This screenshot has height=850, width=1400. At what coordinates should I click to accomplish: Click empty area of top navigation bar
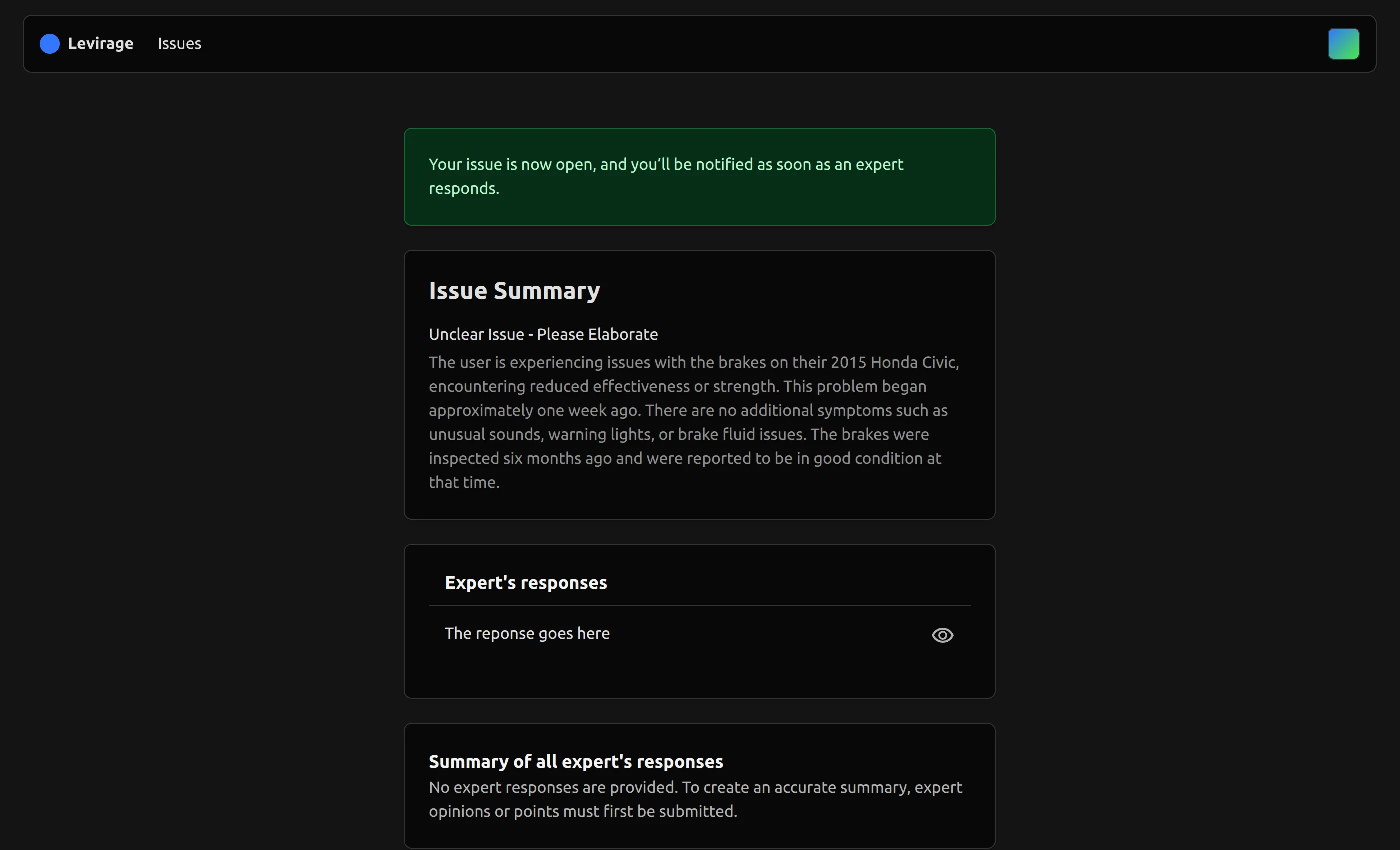pos(738,44)
